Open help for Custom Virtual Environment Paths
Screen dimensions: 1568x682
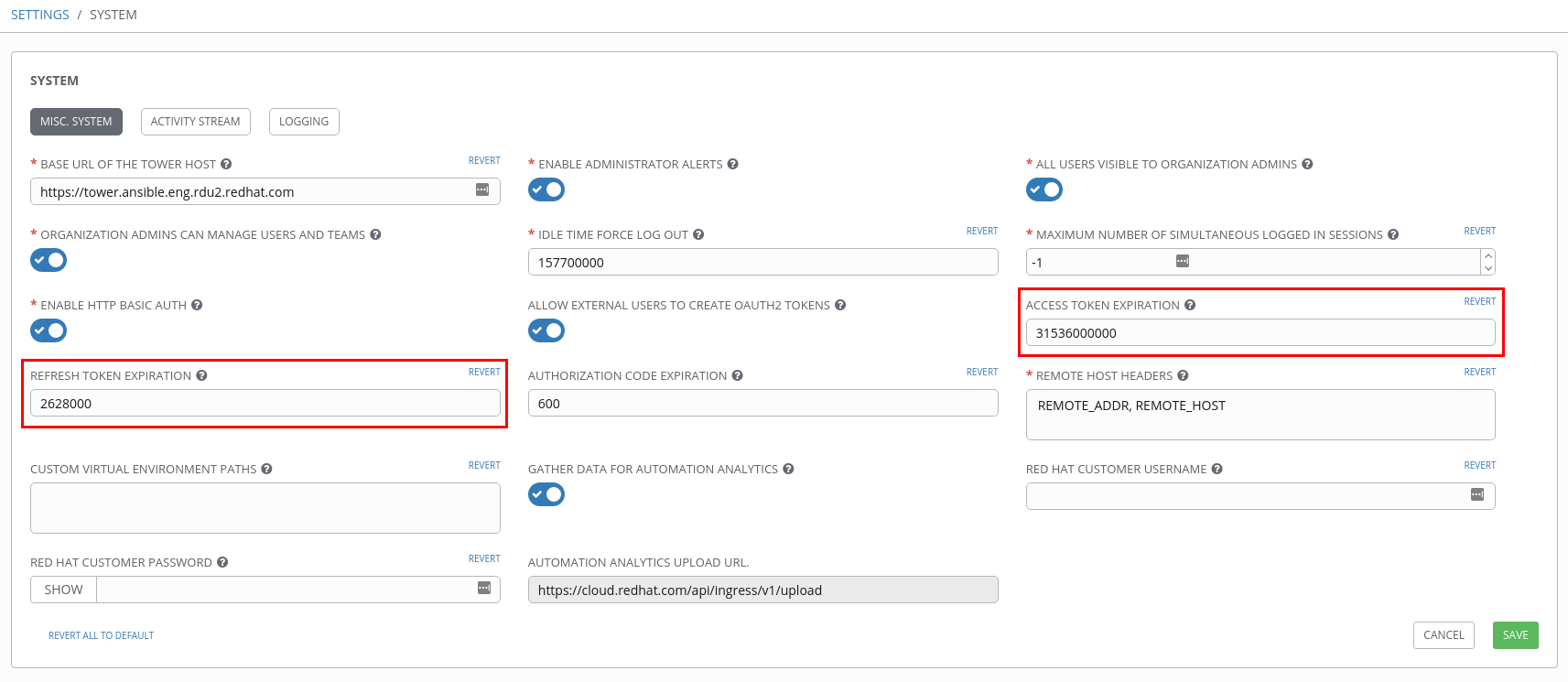pos(266,470)
